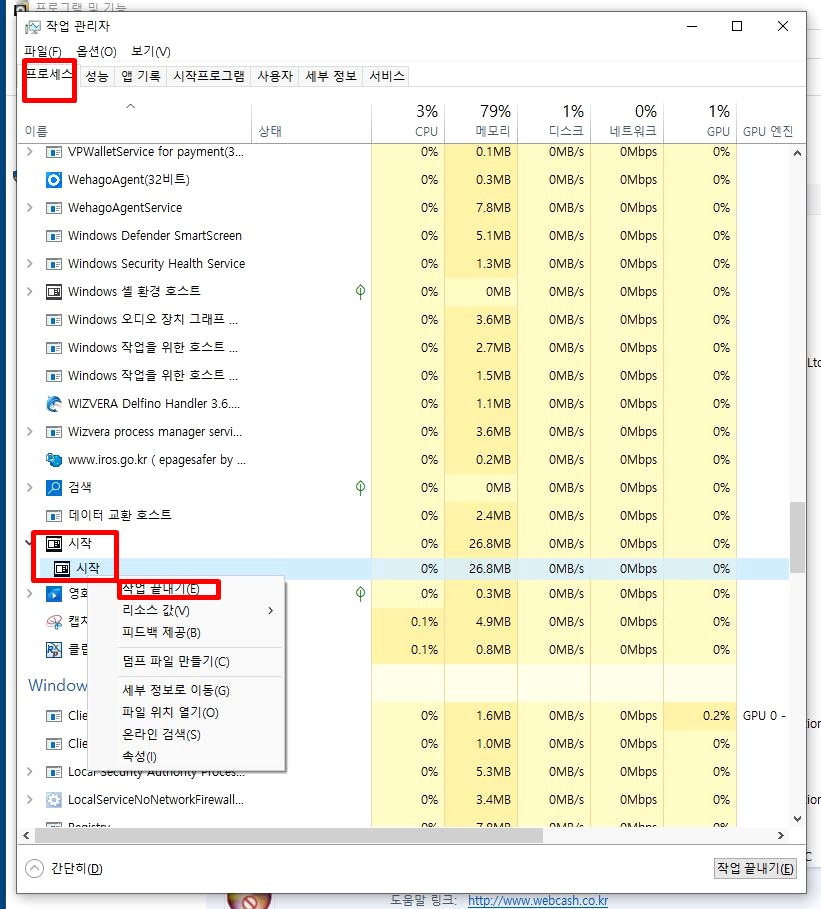This screenshot has width=821, height=909.
Task: Click the Local Security Authority process icon
Action: tap(54, 772)
